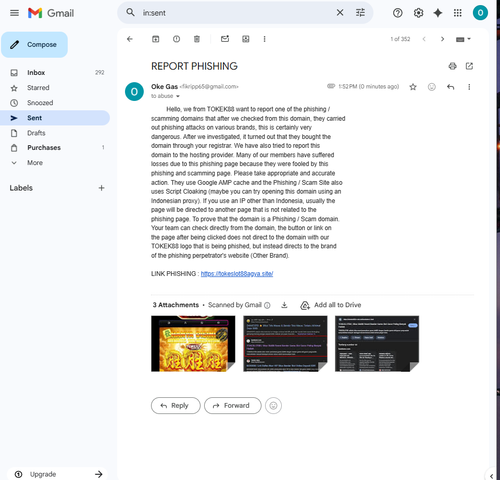
Task: Open the third attachment thumbnail
Action: [x=377, y=344]
